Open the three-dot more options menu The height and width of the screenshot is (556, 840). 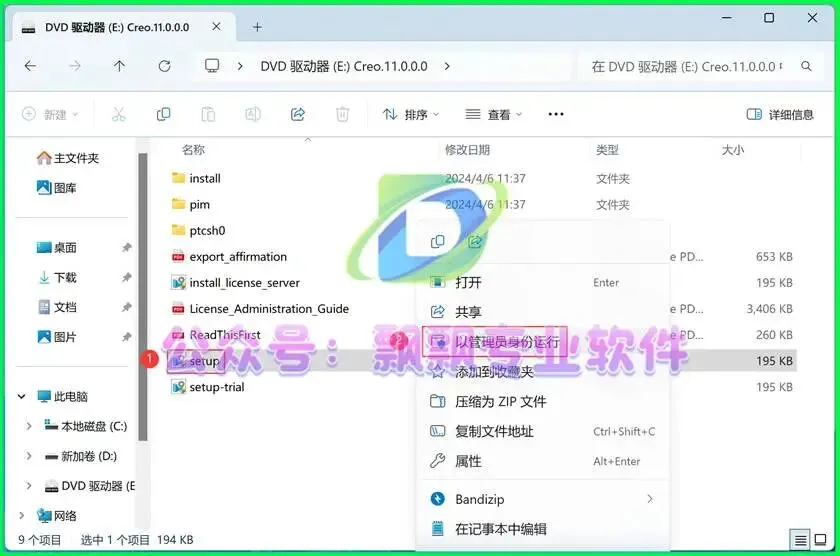556,114
